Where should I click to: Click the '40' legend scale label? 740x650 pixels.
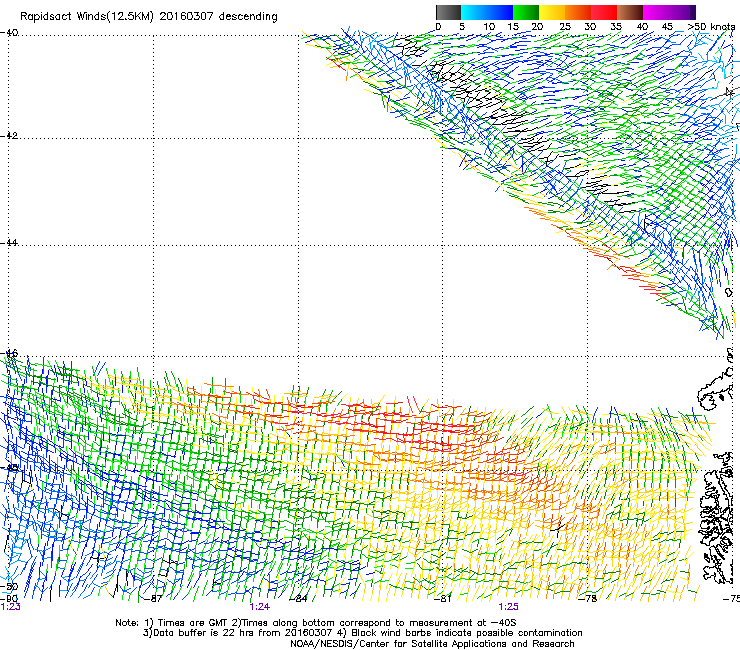pyautogui.click(x=642, y=27)
